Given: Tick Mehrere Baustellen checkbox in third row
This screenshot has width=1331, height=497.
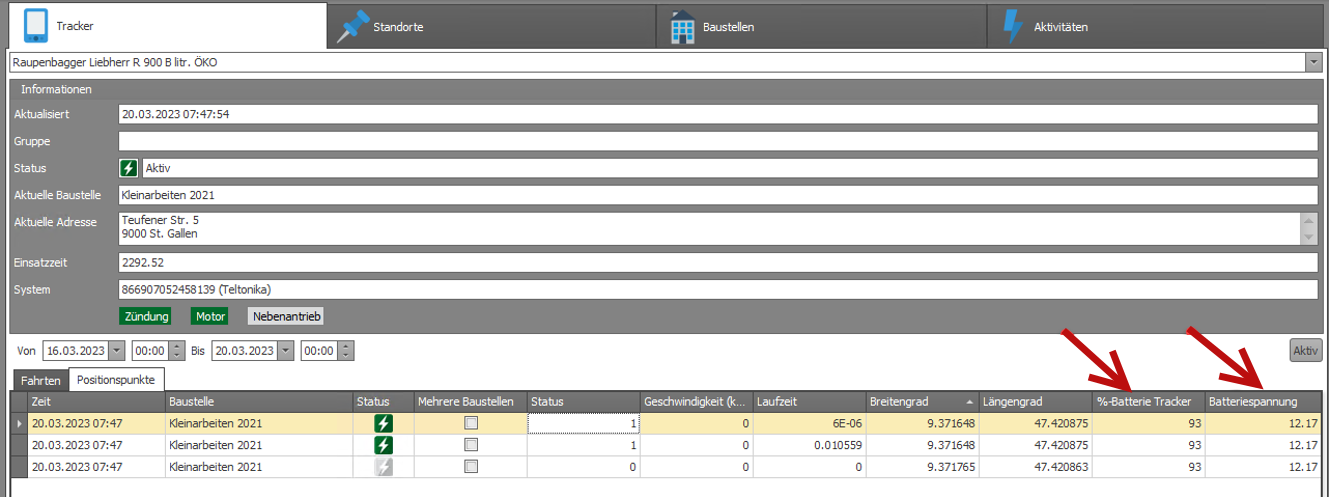Looking at the screenshot, I should [x=471, y=467].
